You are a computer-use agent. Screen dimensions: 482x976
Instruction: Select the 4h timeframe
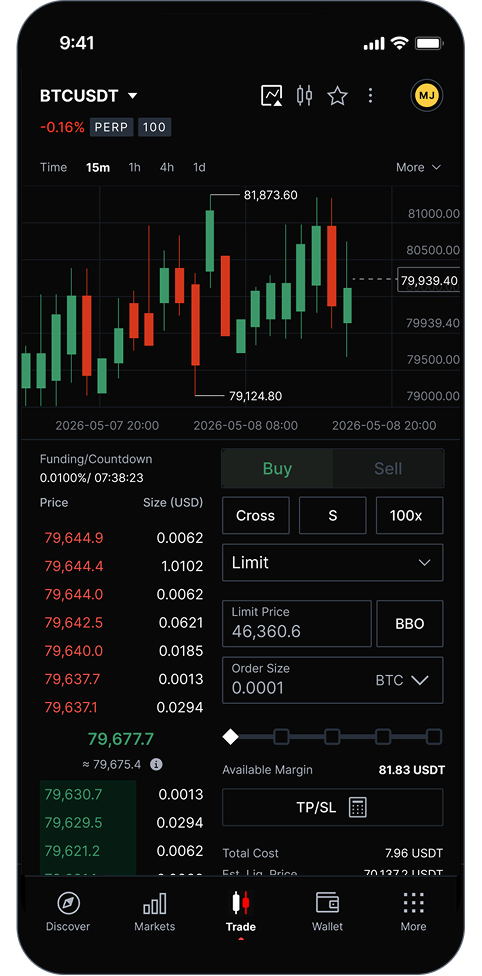point(167,167)
